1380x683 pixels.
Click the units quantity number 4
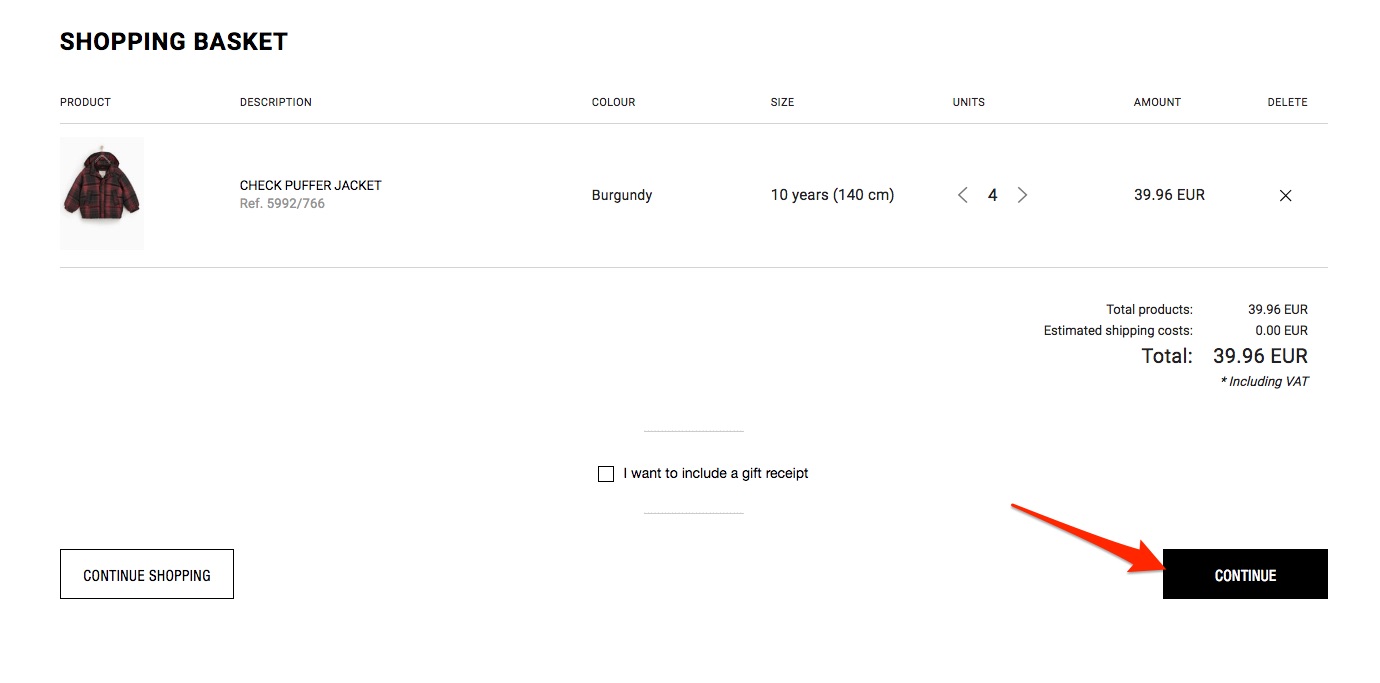click(x=992, y=196)
